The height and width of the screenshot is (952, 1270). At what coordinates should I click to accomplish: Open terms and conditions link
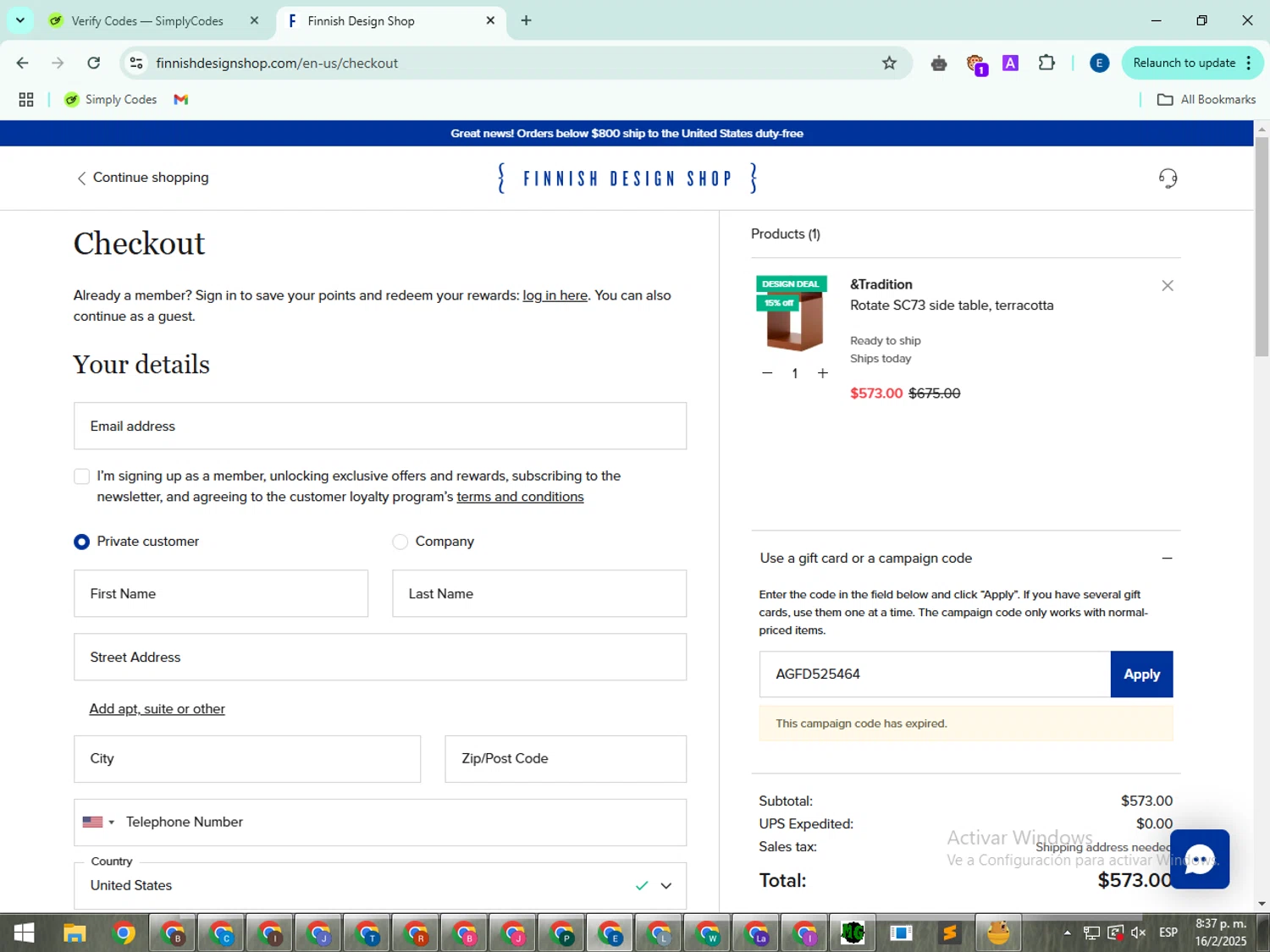point(520,497)
